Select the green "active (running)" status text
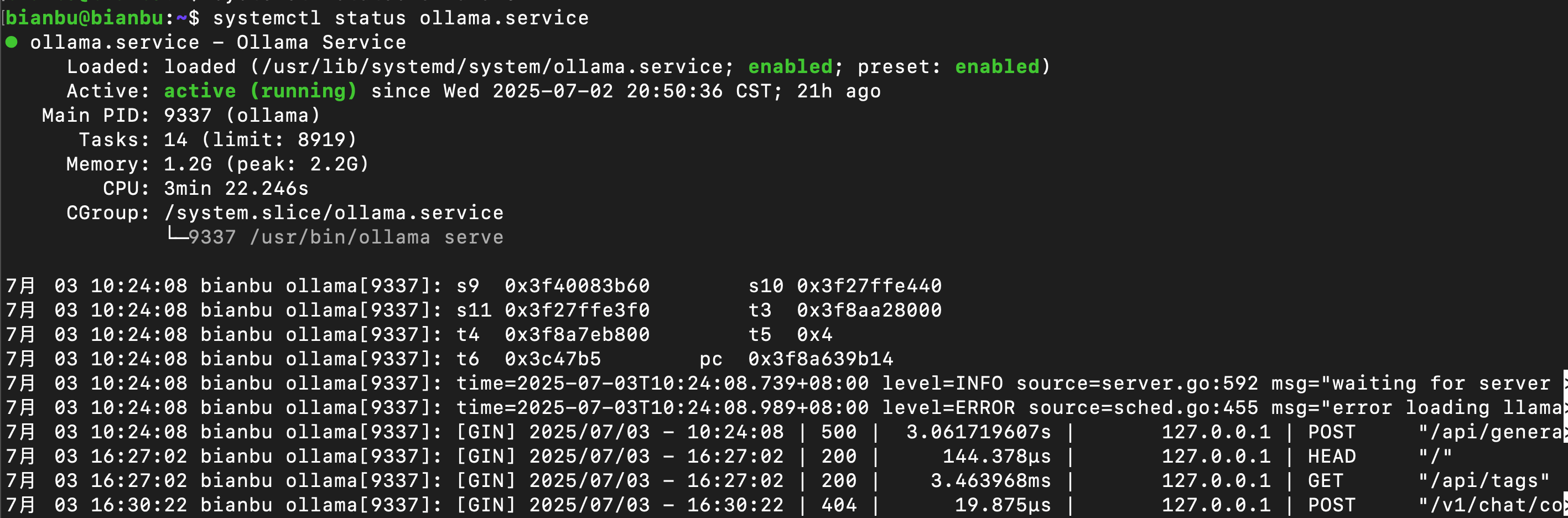The image size is (1568, 518). (x=260, y=91)
